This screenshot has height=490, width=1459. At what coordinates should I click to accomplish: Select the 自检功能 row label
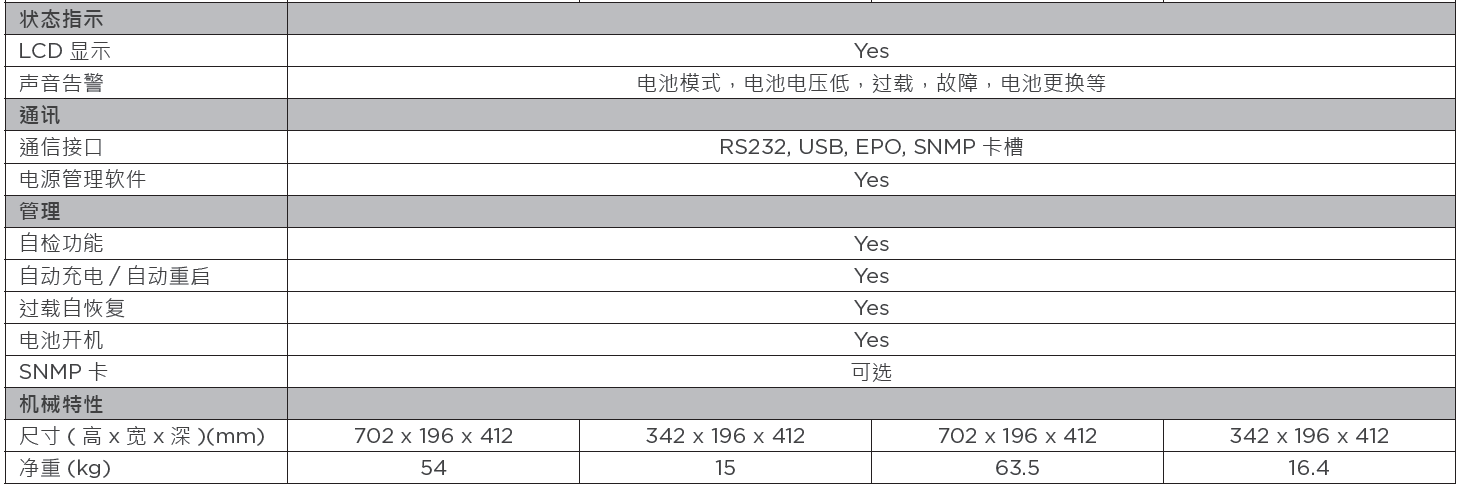[x=61, y=243]
